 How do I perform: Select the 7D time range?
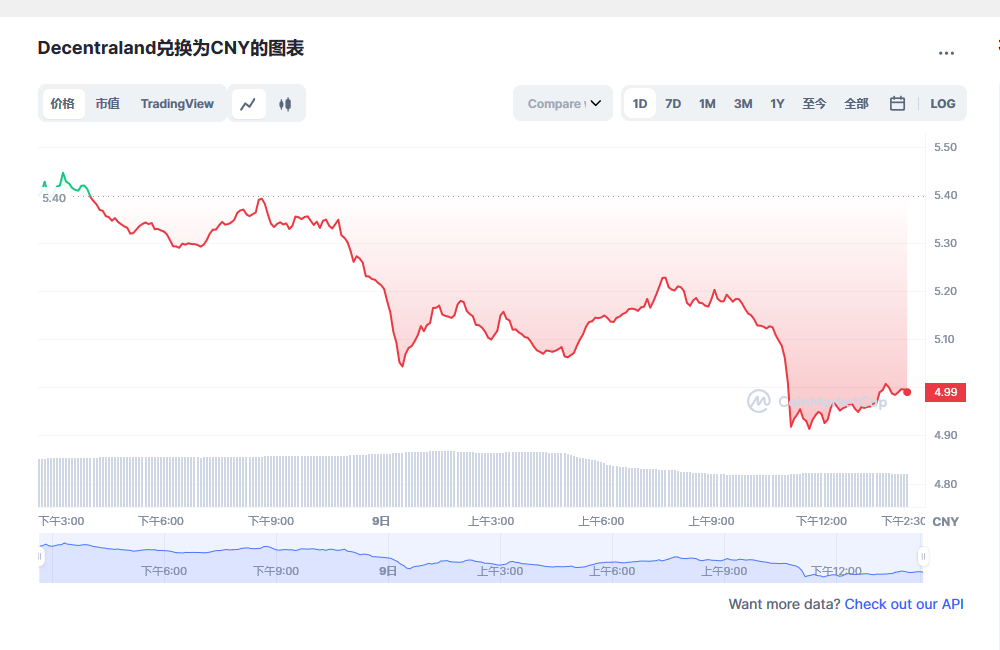point(673,103)
